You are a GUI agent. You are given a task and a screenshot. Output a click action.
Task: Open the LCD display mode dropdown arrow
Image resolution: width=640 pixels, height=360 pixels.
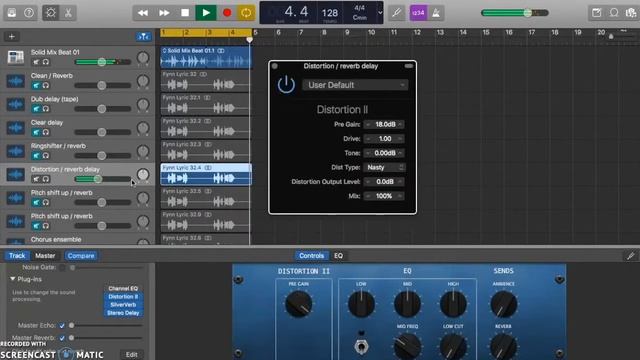[380, 13]
